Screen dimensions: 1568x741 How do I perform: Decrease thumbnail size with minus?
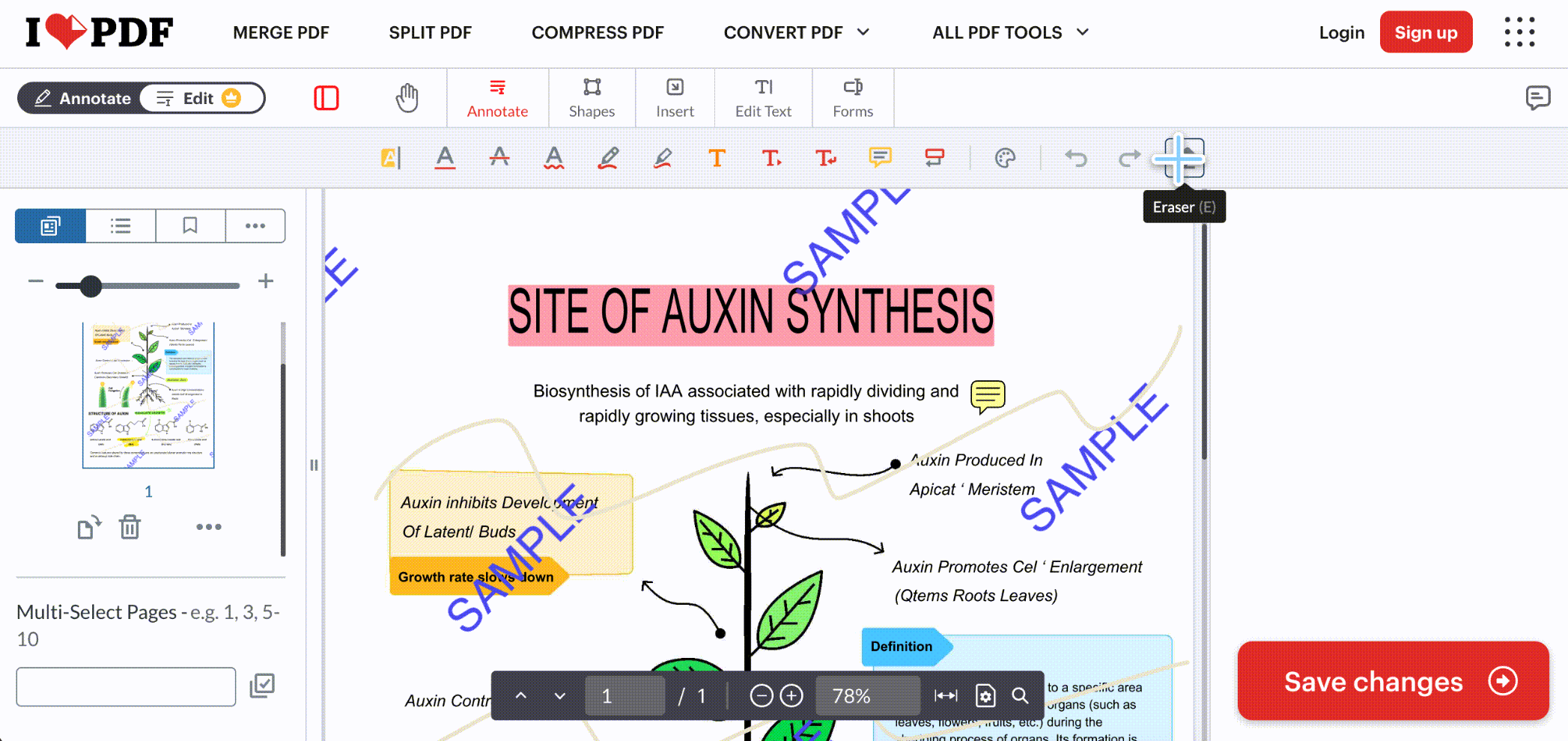(x=36, y=281)
